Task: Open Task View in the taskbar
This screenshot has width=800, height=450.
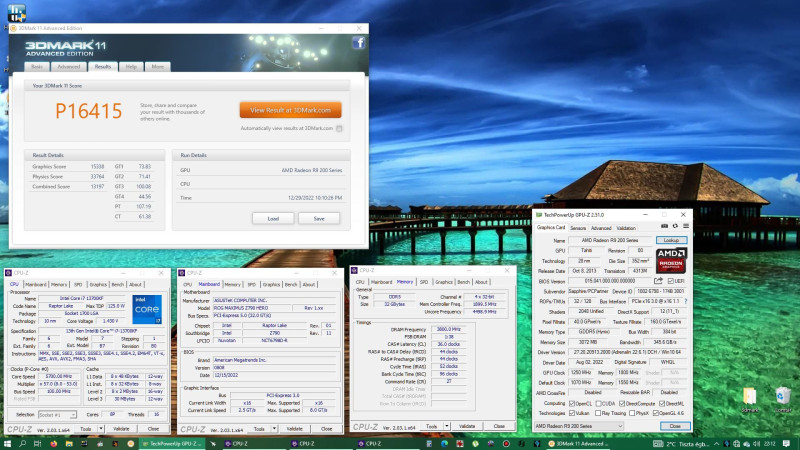Action: pyautogui.click(x=37, y=444)
